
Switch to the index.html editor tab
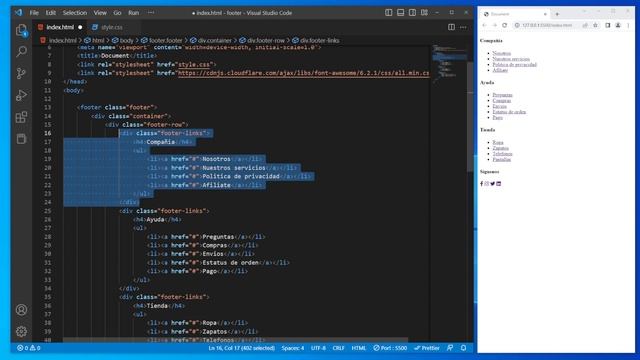[x=60, y=27]
